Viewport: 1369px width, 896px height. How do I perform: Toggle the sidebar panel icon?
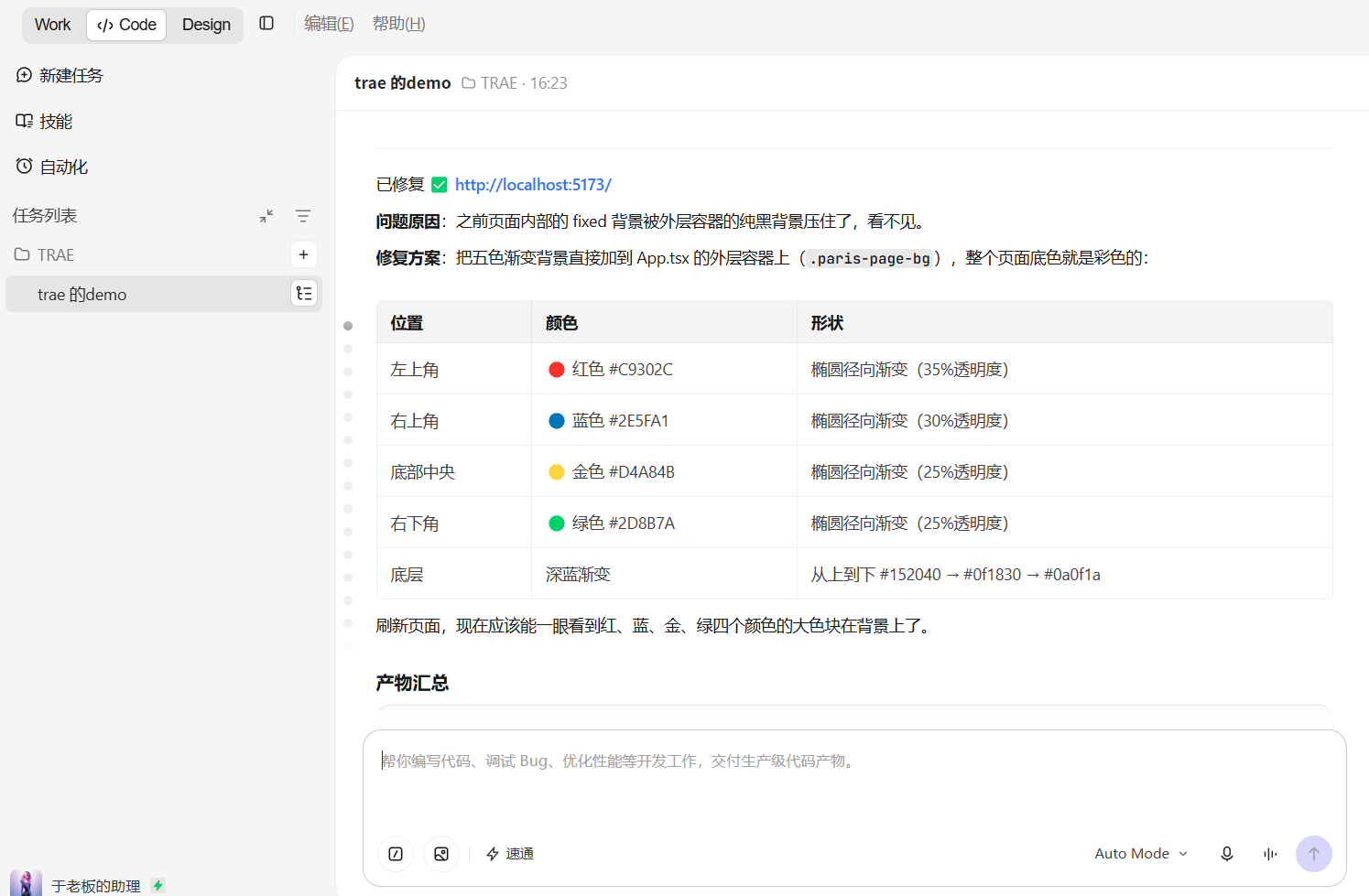(x=266, y=24)
